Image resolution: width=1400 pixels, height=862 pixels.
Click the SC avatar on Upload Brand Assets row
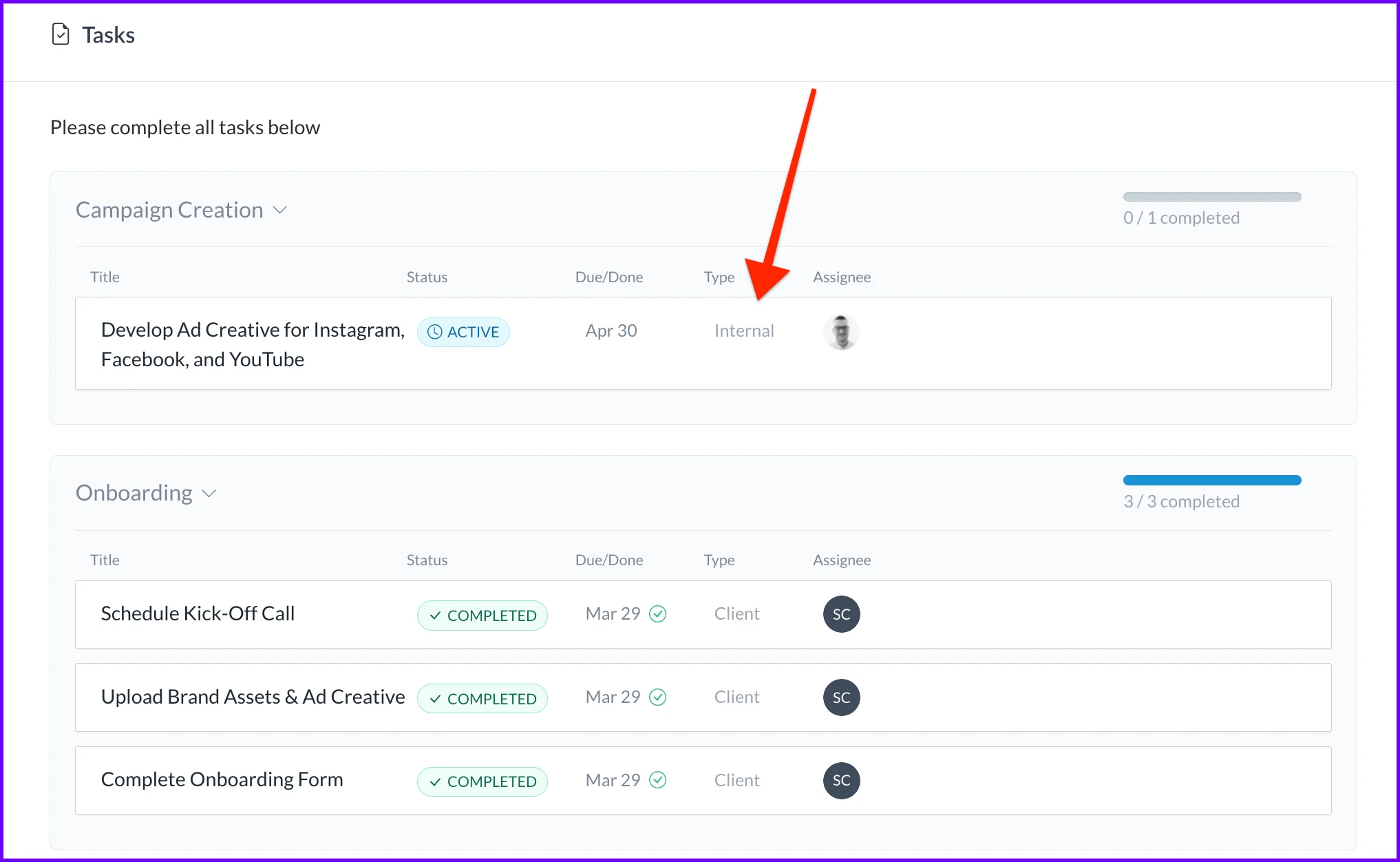[841, 697]
